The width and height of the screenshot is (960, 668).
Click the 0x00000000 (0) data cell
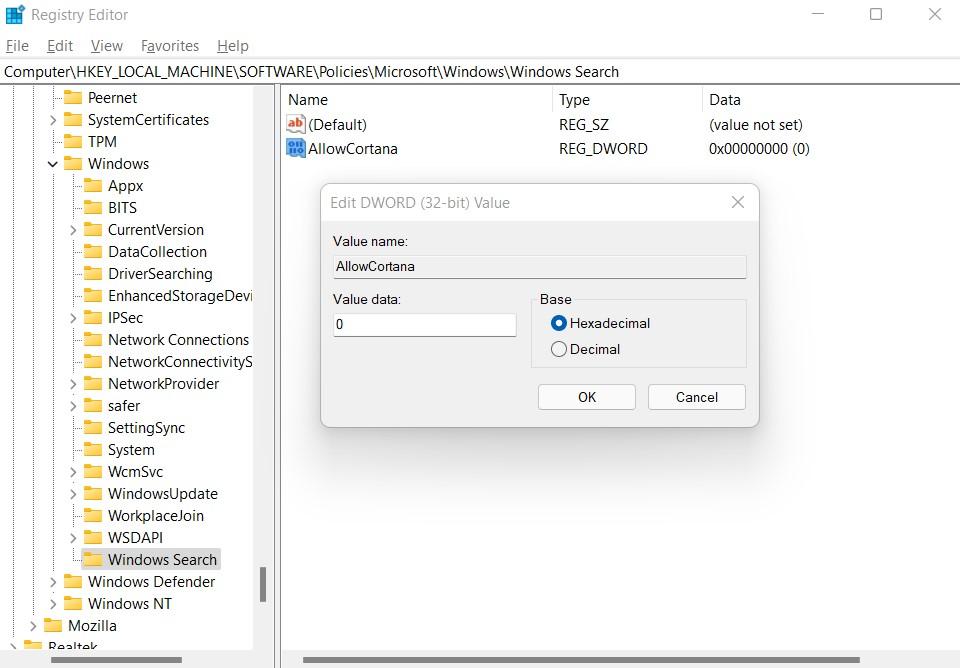coord(759,149)
